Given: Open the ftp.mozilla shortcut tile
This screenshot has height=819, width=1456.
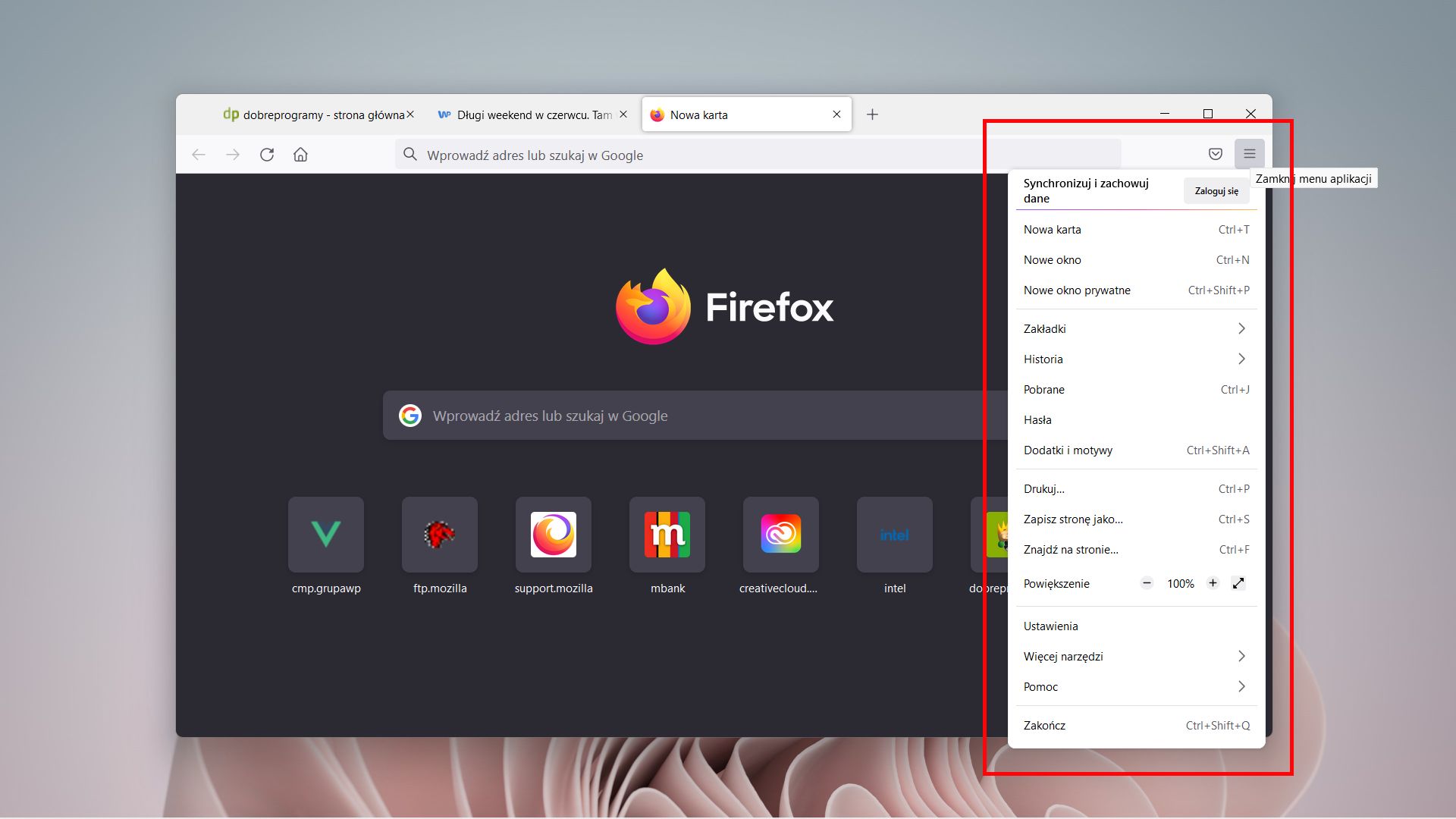Looking at the screenshot, I should click(x=439, y=535).
